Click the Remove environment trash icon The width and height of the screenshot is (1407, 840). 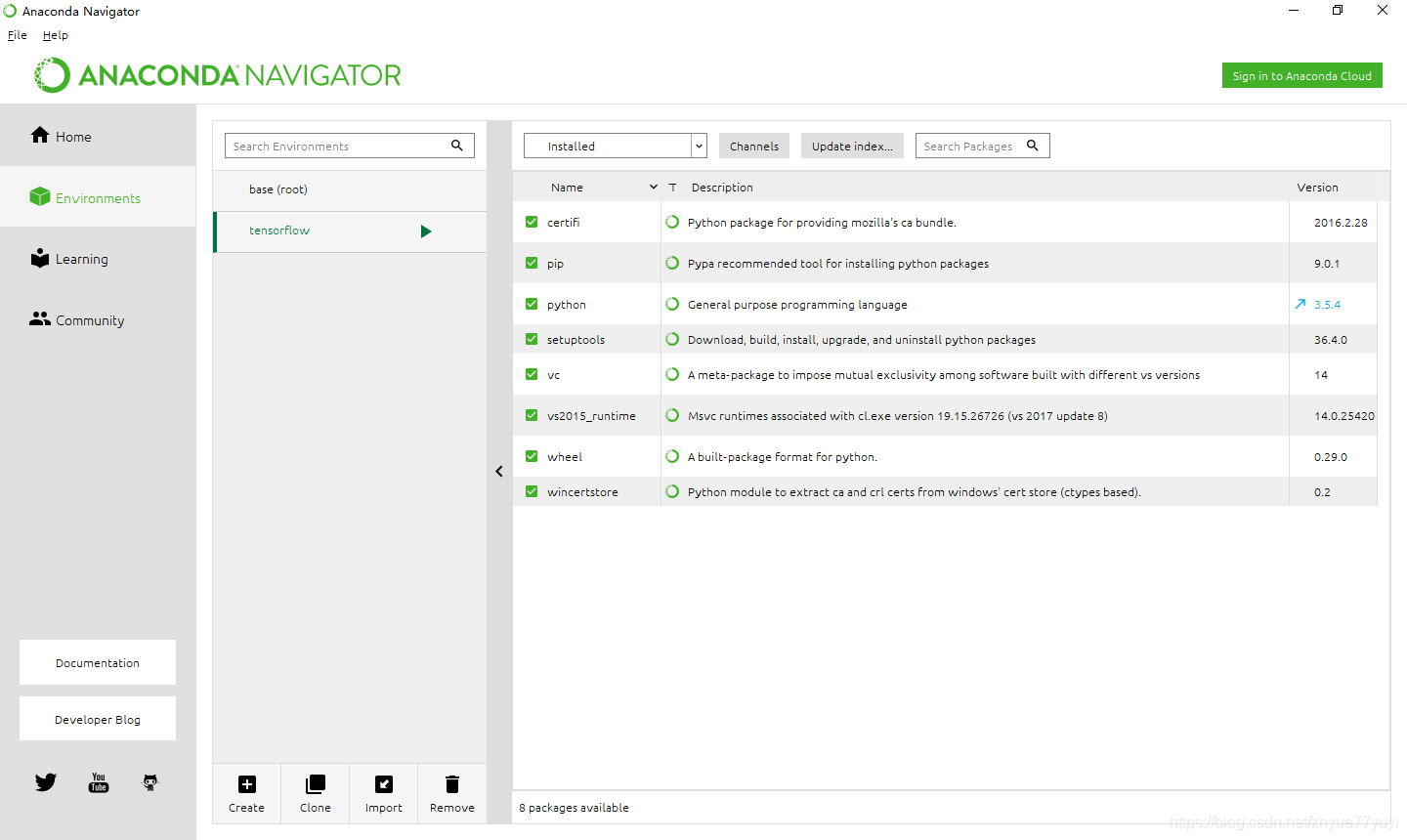pos(452,784)
